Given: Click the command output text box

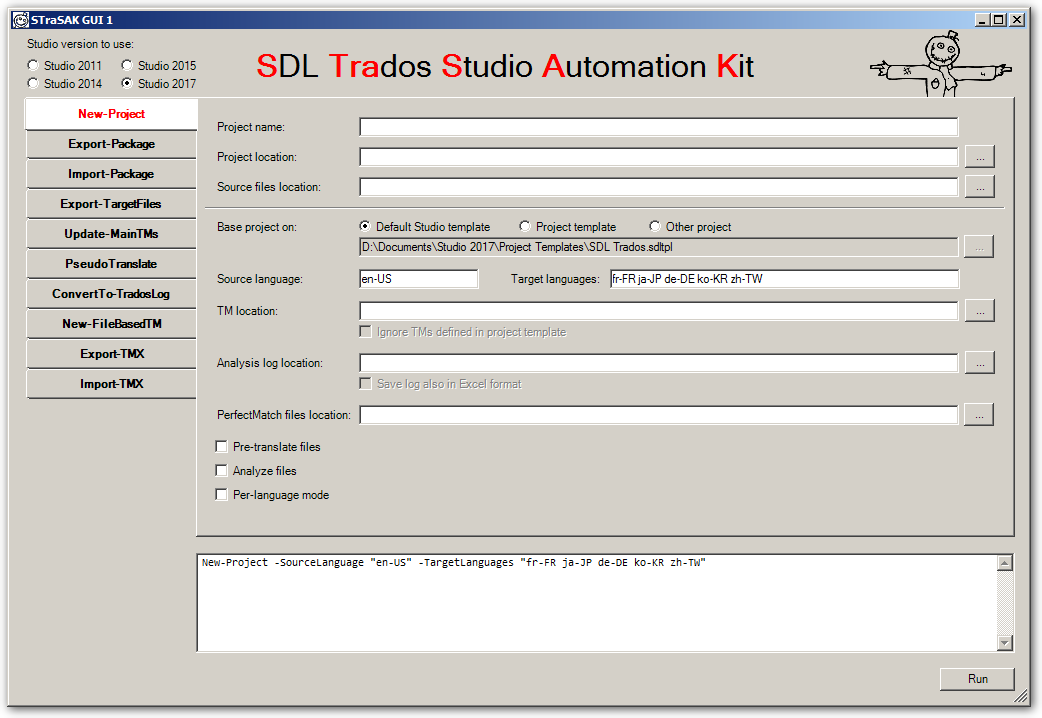Looking at the screenshot, I should point(597,602).
